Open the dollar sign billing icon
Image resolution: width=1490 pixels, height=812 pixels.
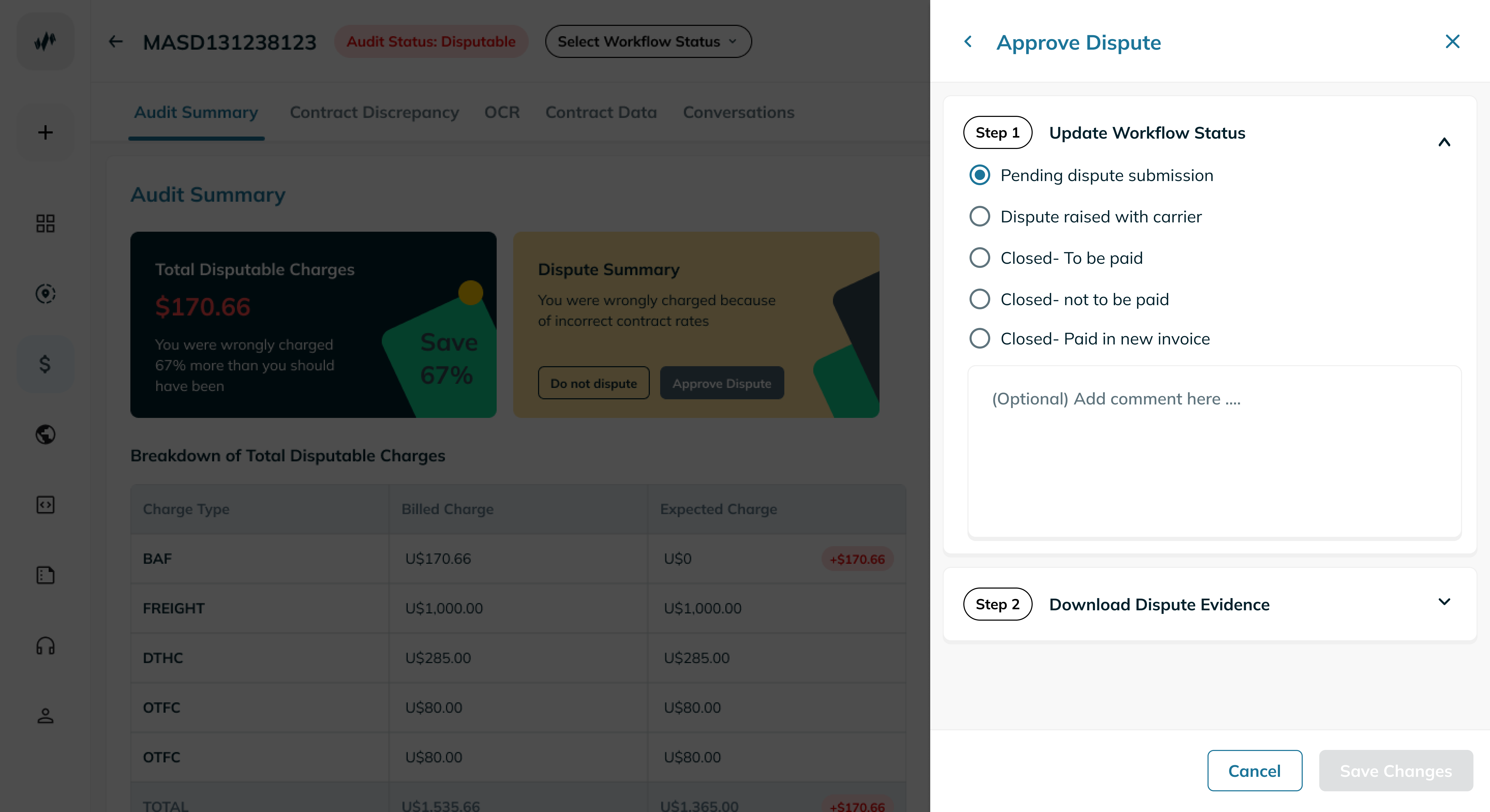pyautogui.click(x=45, y=364)
